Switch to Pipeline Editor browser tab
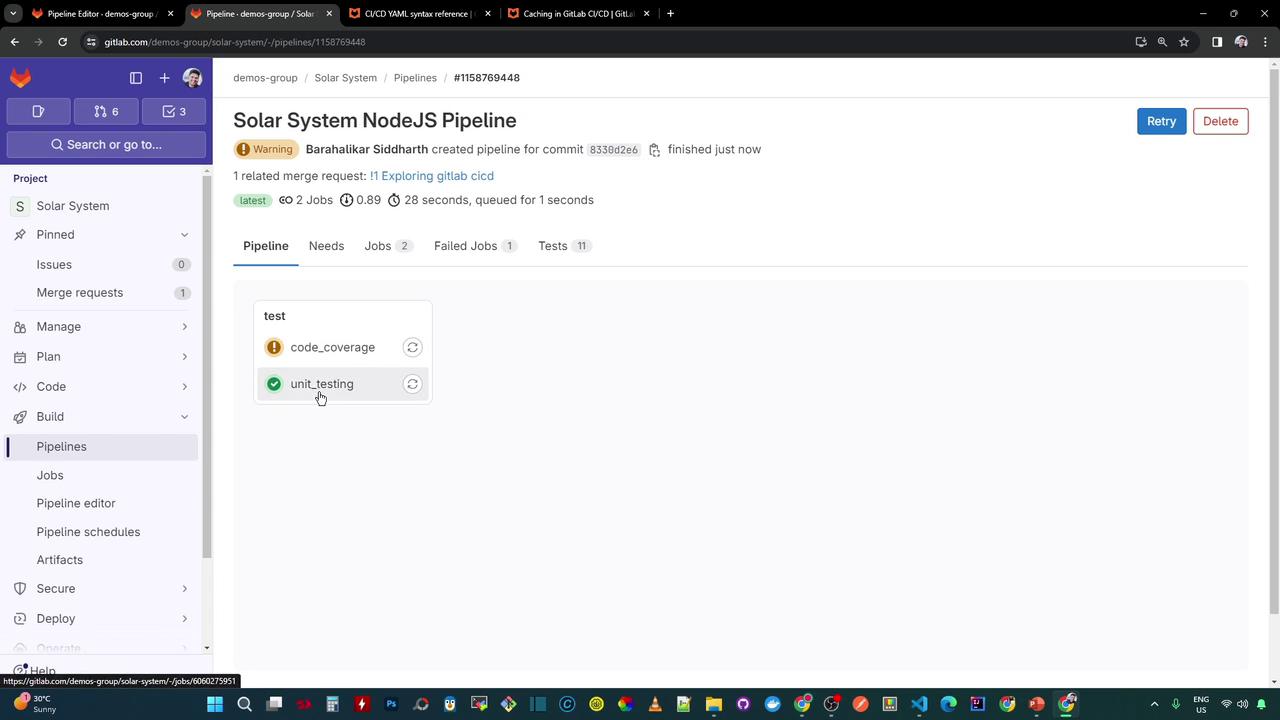This screenshot has height=720, width=1280. (x=103, y=14)
